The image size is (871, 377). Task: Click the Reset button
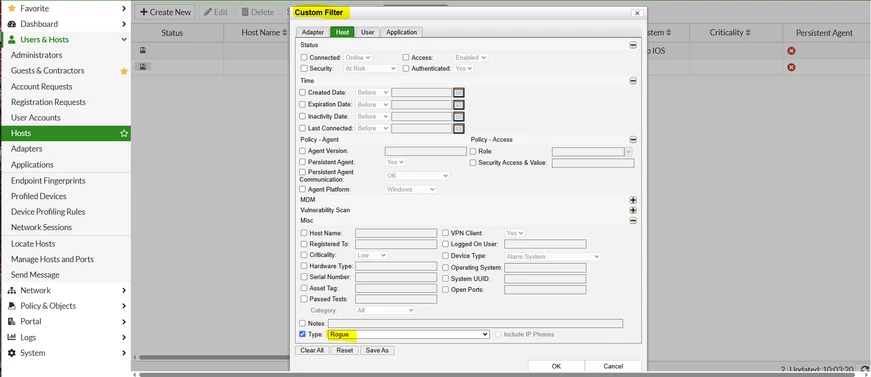tap(345, 350)
